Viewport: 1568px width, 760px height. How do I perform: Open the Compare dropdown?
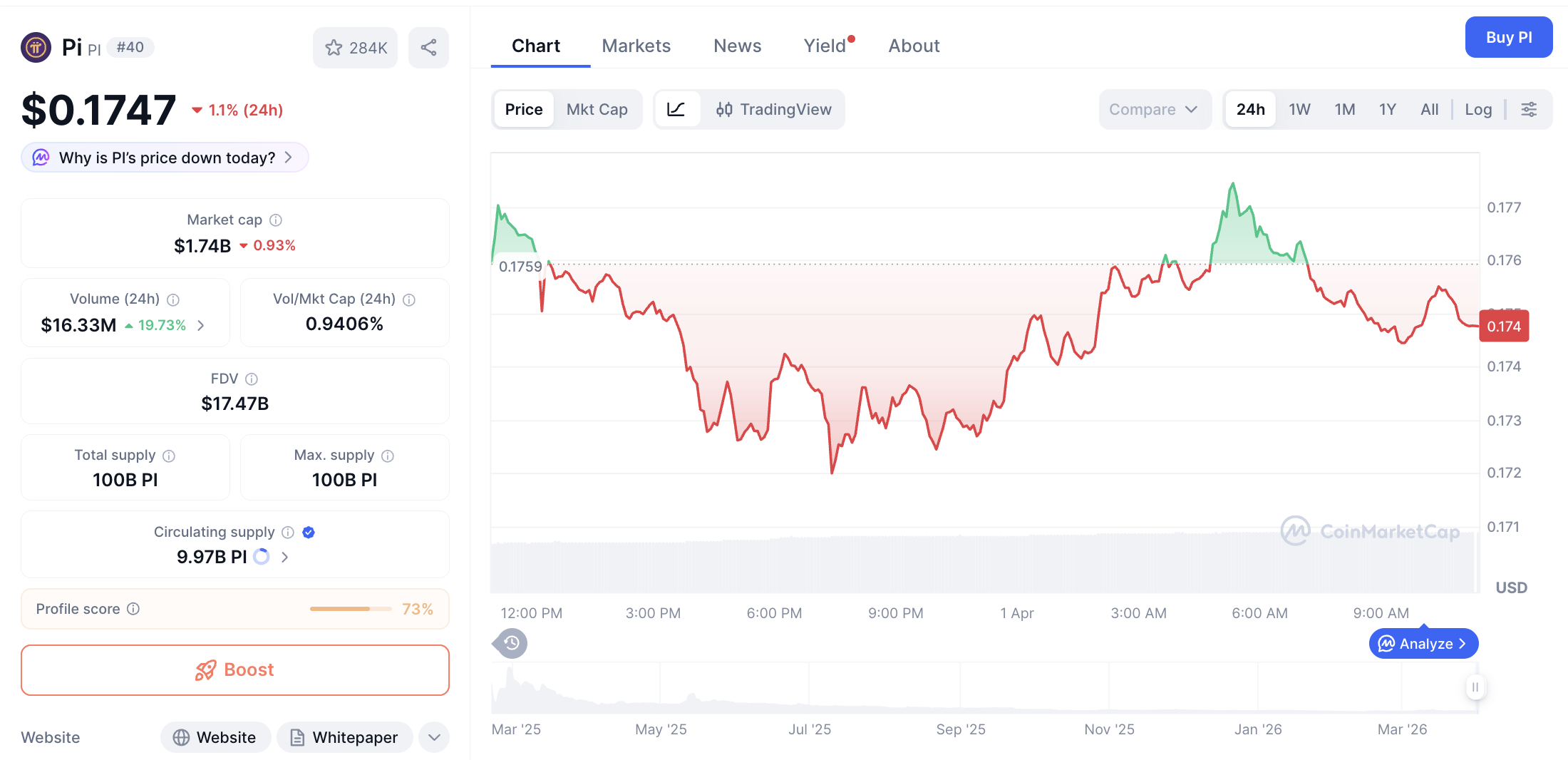[x=1153, y=109]
